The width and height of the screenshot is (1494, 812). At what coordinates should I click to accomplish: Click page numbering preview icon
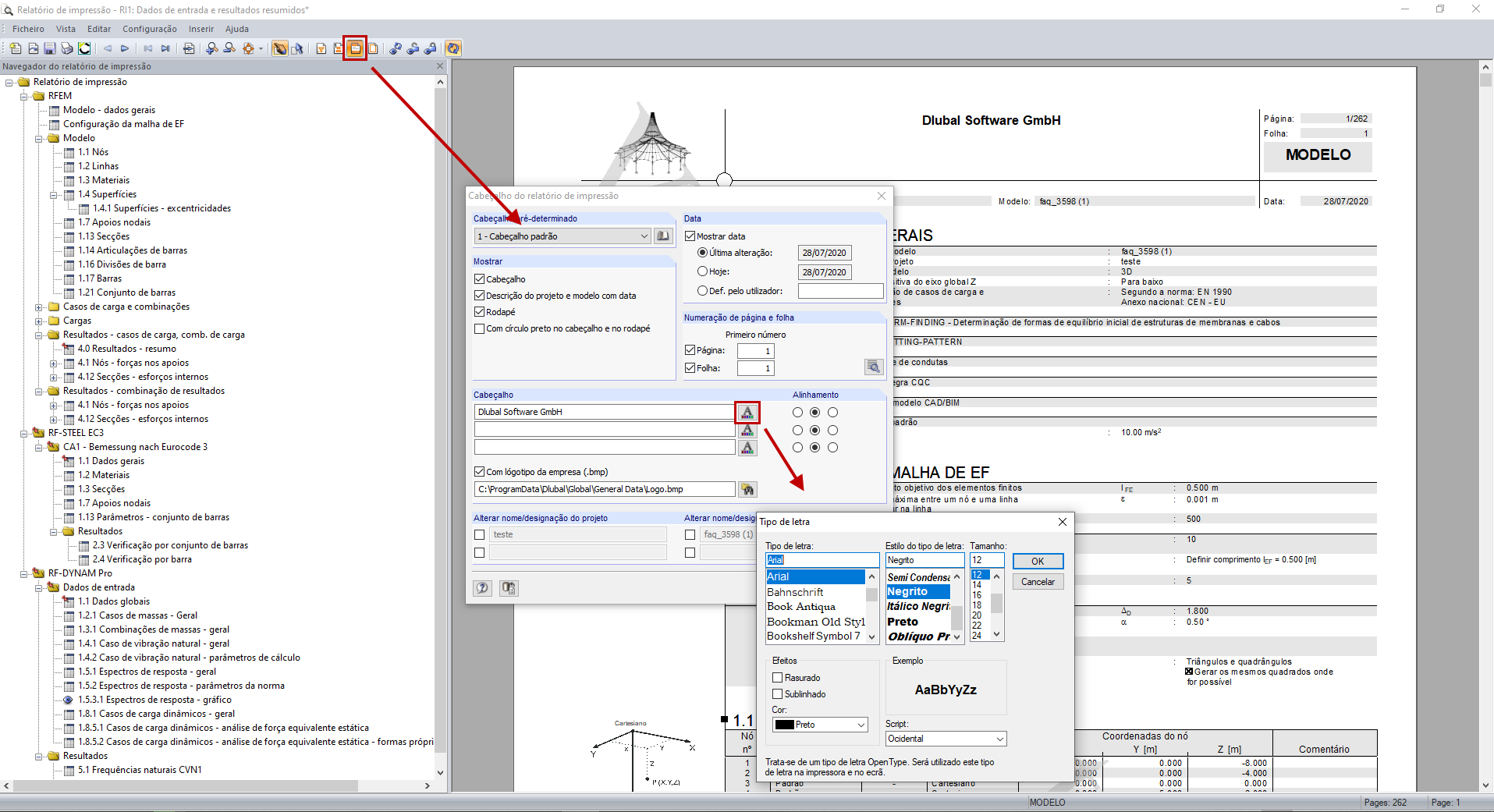tap(874, 367)
